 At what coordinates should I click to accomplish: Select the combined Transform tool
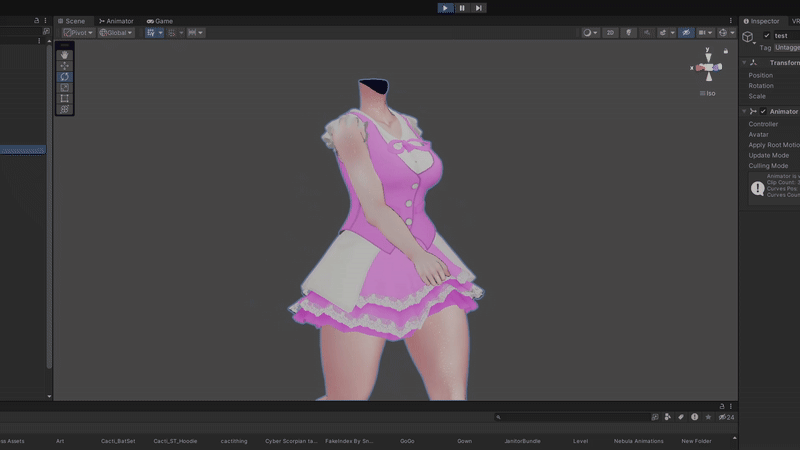pyautogui.click(x=65, y=109)
